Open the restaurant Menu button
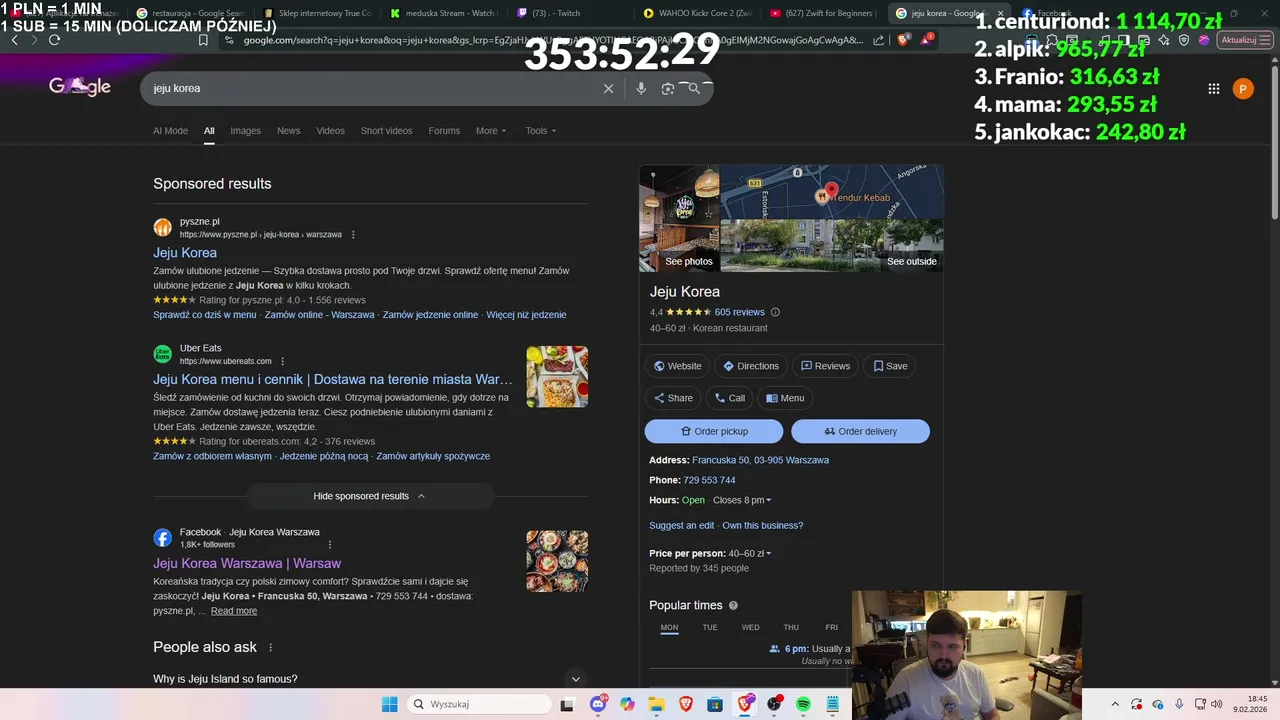1280x720 pixels. 785,398
